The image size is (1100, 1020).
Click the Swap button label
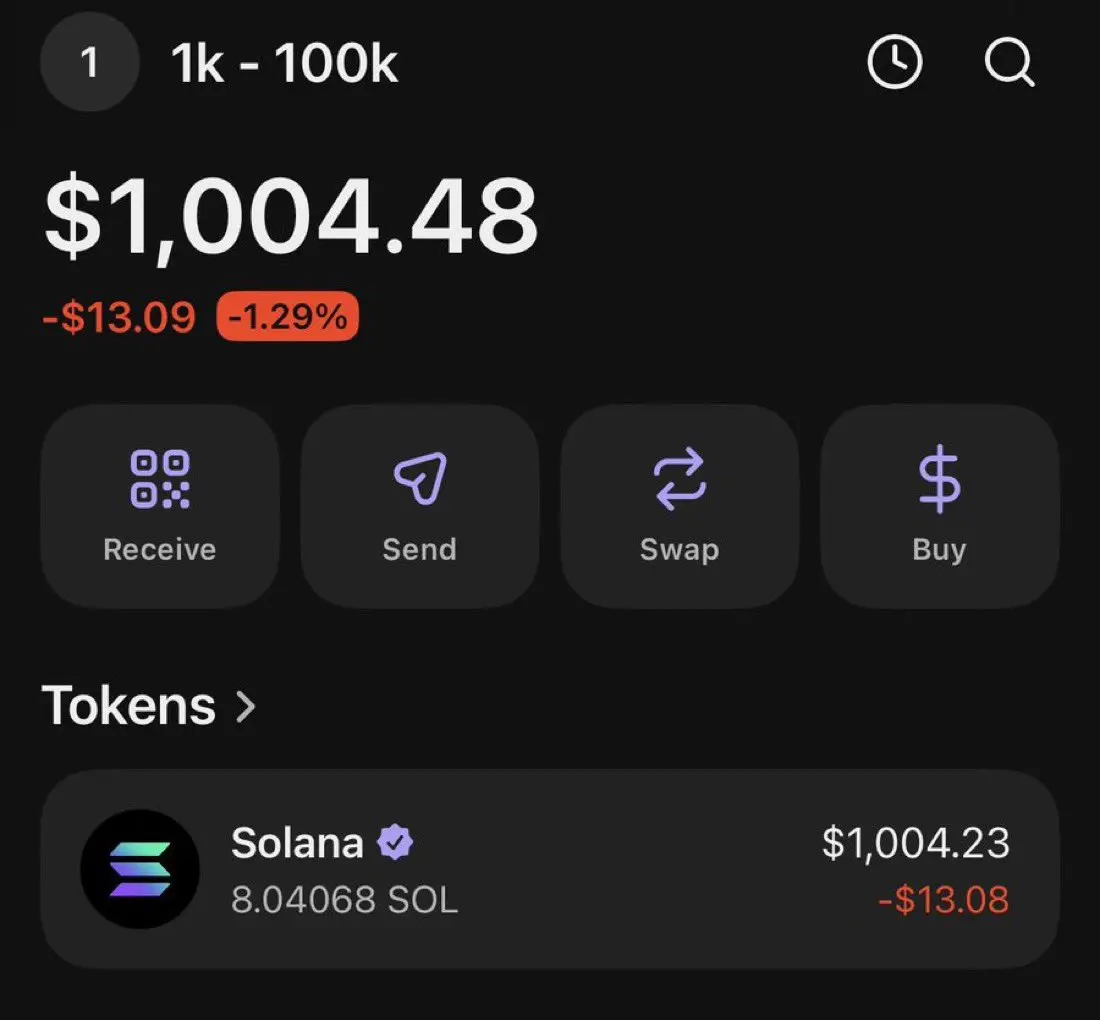680,551
